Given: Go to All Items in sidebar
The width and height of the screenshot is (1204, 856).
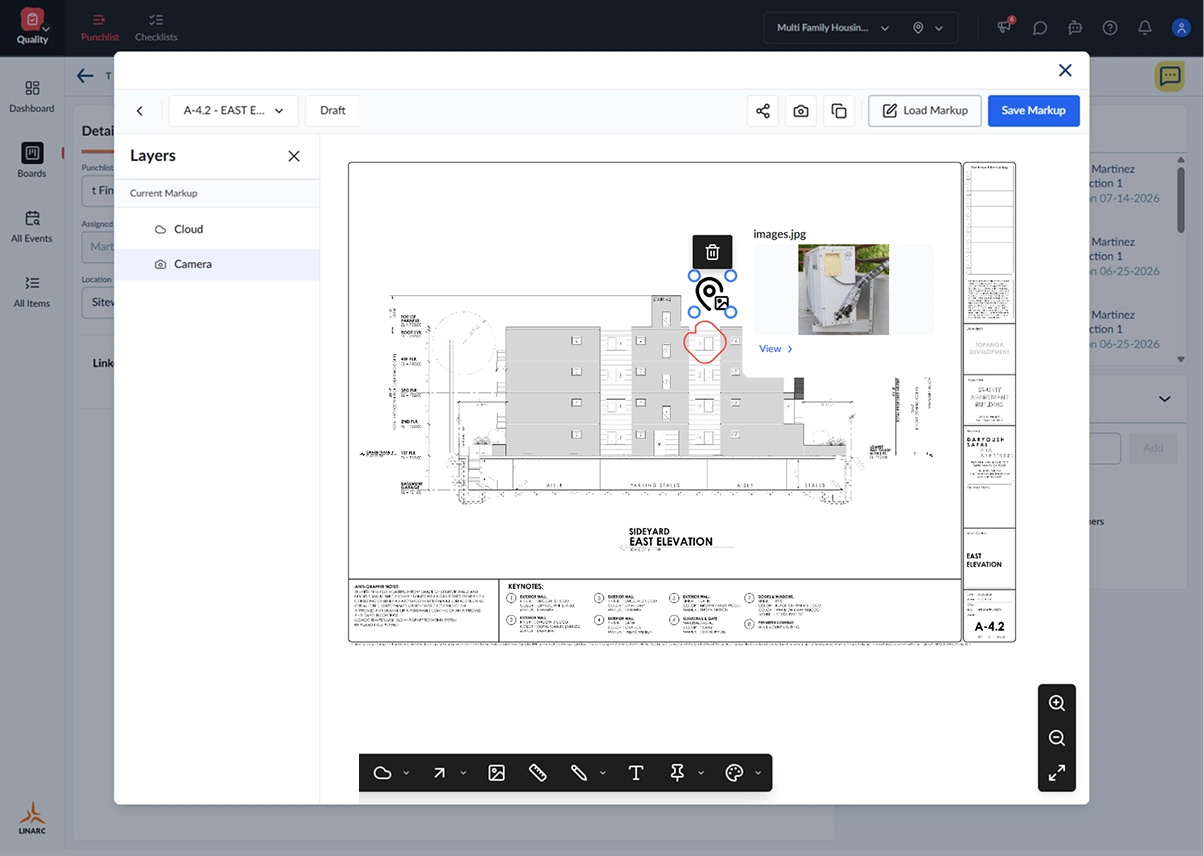Looking at the screenshot, I should [x=32, y=291].
